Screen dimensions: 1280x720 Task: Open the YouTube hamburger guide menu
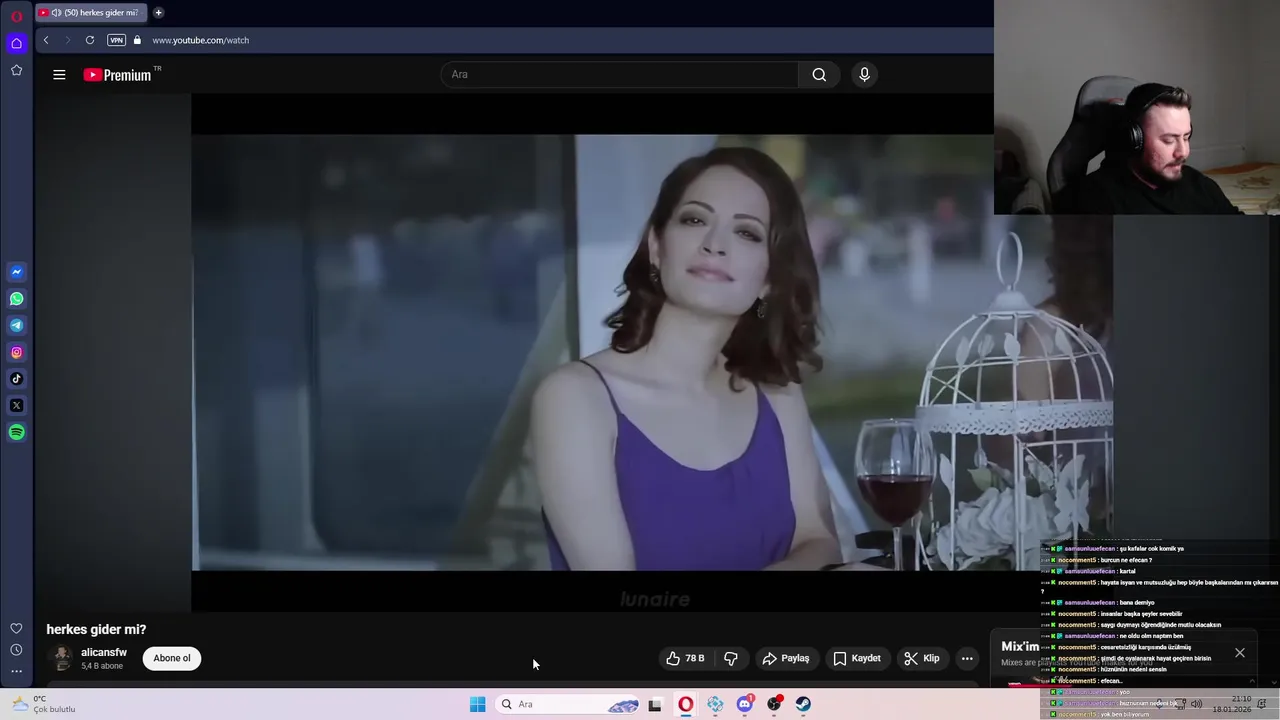tap(59, 75)
